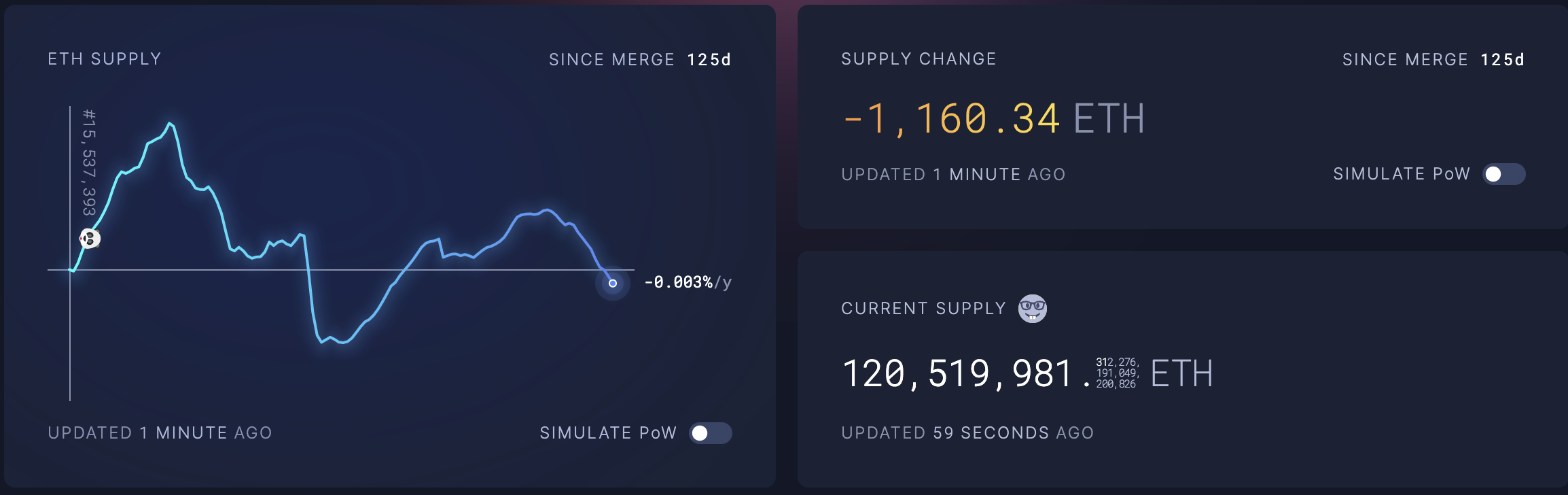The width and height of the screenshot is (1568, 495).
Task: Open the Since Merge 125d selector in ETH Supply
Action: 640,60
